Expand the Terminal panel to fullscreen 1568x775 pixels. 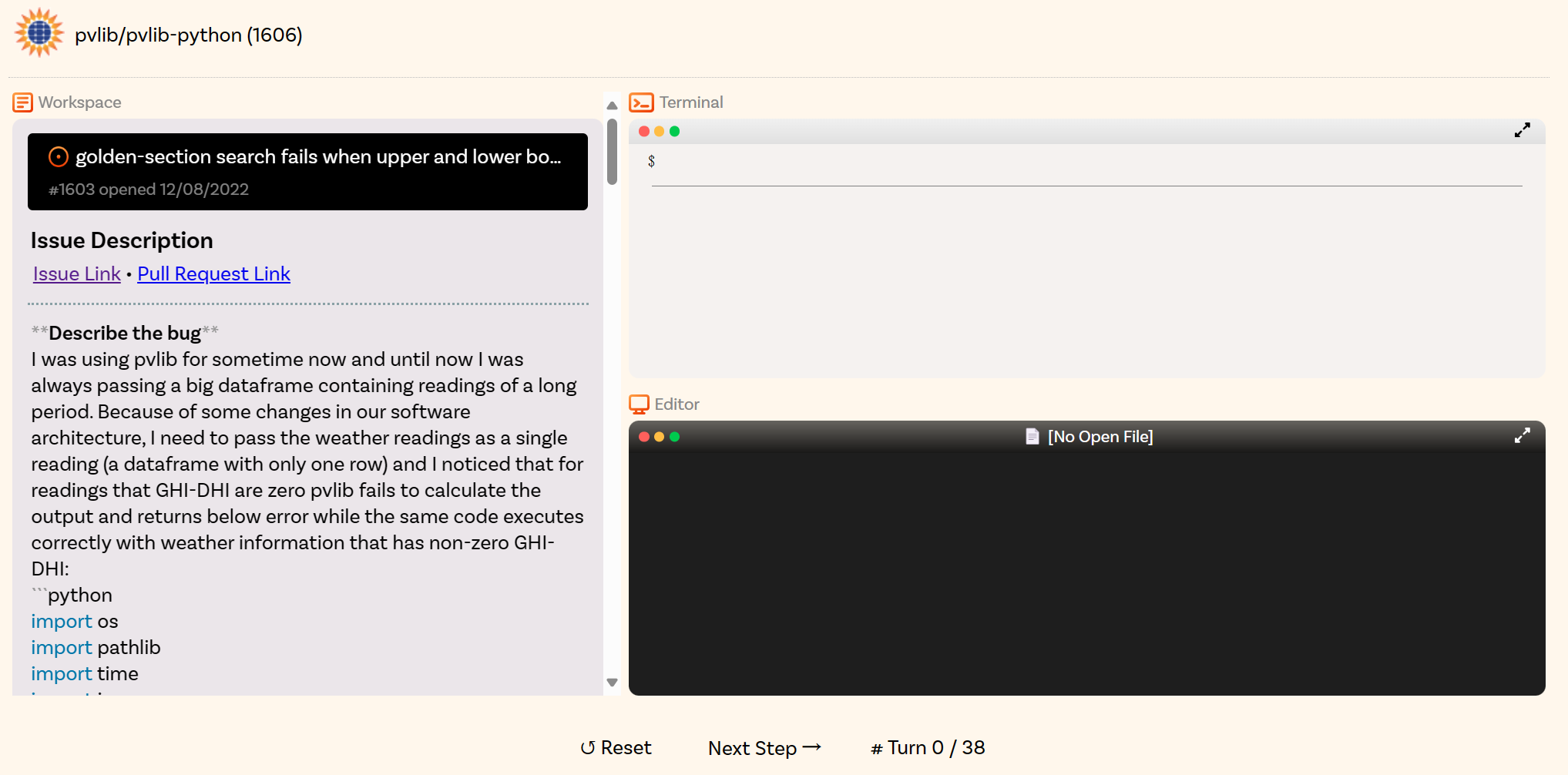[1522, 131]
